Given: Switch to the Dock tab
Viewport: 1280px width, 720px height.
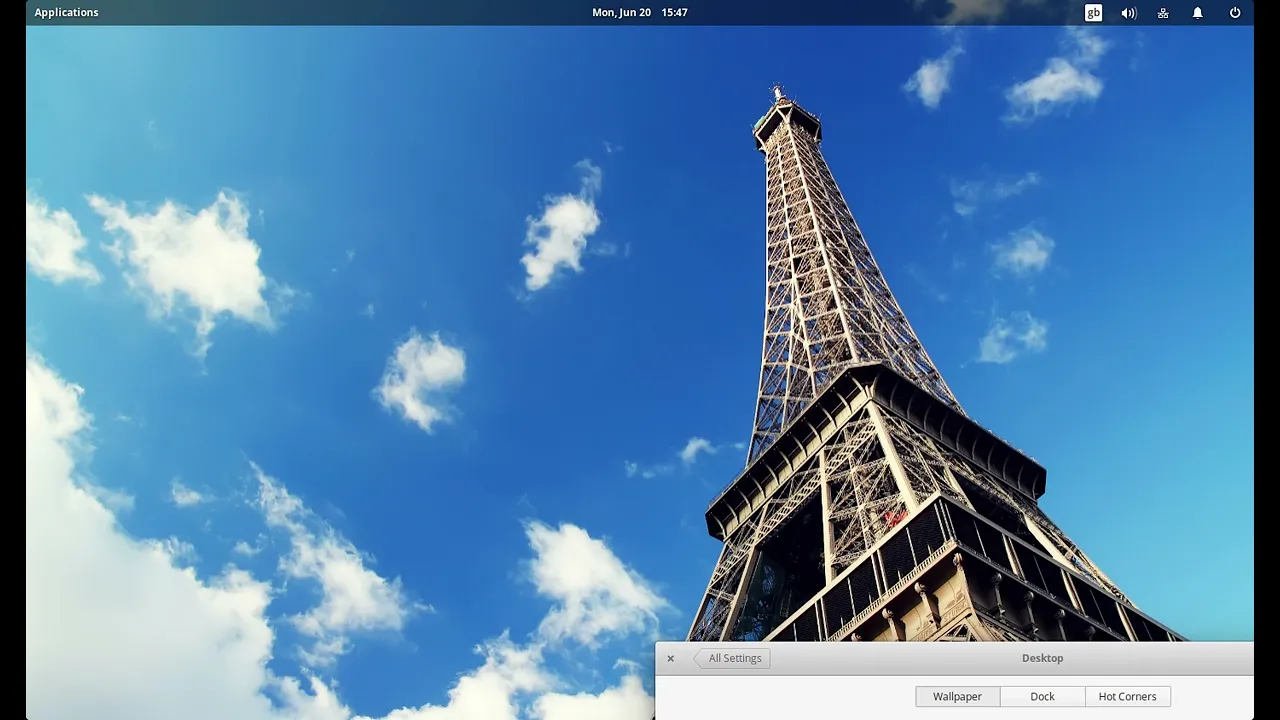Looking at the screenshot, I should click(1042, 697).
